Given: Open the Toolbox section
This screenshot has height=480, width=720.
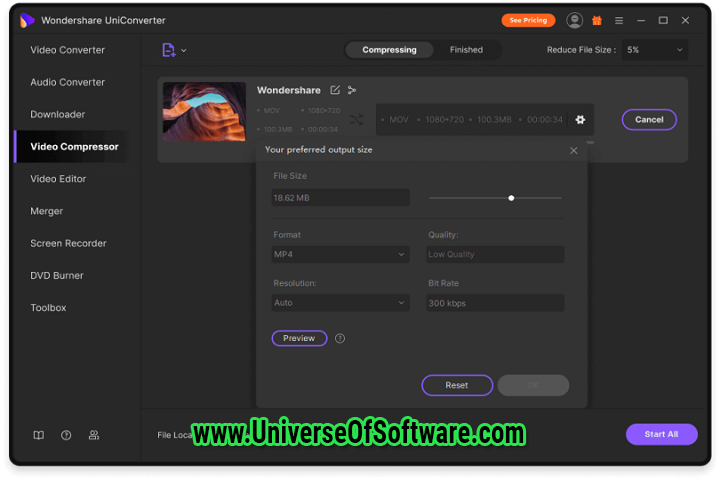Looking at the screenshot, I should click(x=48, y=308).
